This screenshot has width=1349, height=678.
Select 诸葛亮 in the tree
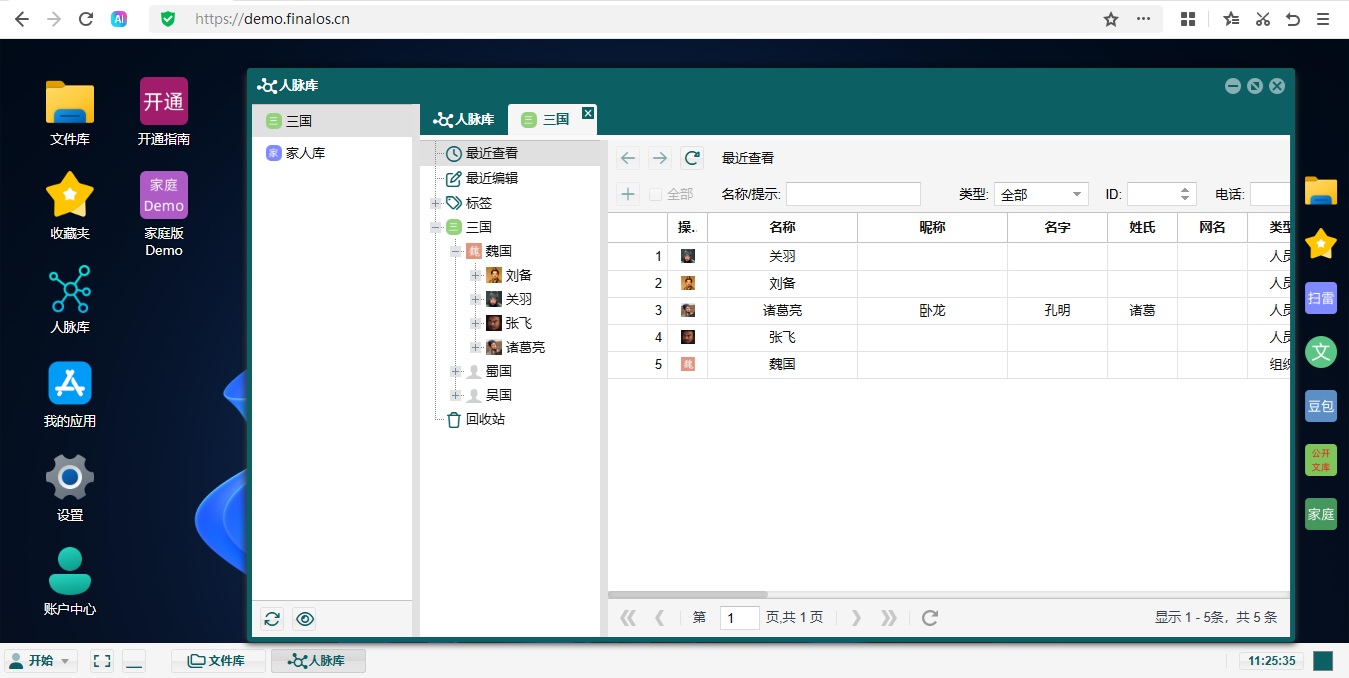pyautogui.click(x=525, y=347)
